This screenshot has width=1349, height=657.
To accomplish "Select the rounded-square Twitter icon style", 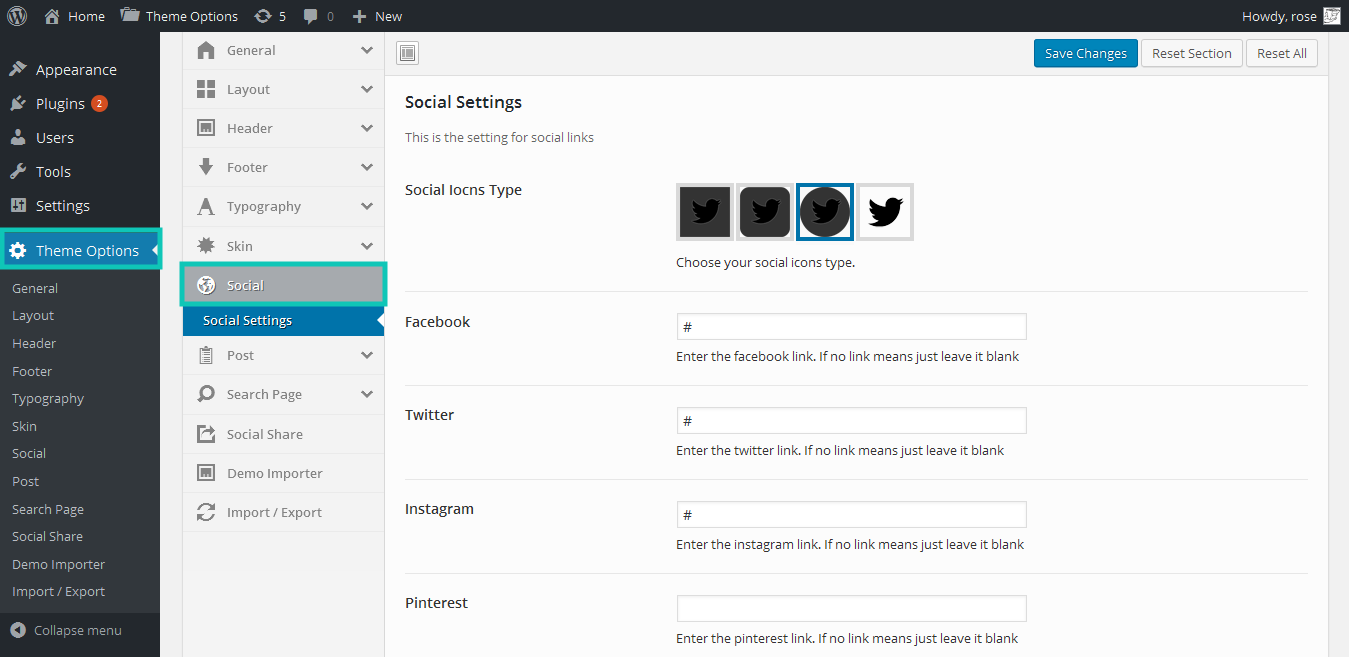I will point(765,212).
